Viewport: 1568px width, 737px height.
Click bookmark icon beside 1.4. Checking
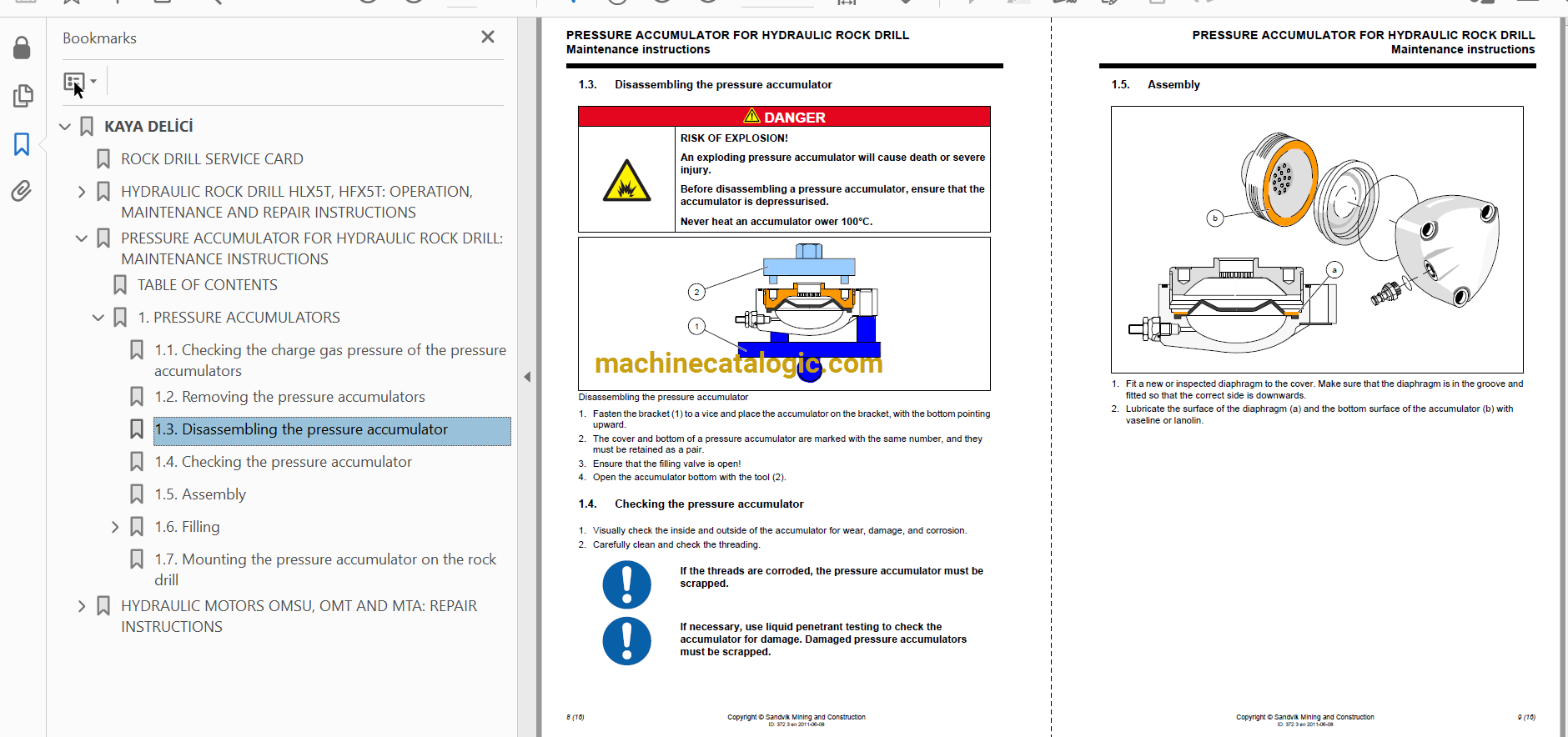click(137, 462)
